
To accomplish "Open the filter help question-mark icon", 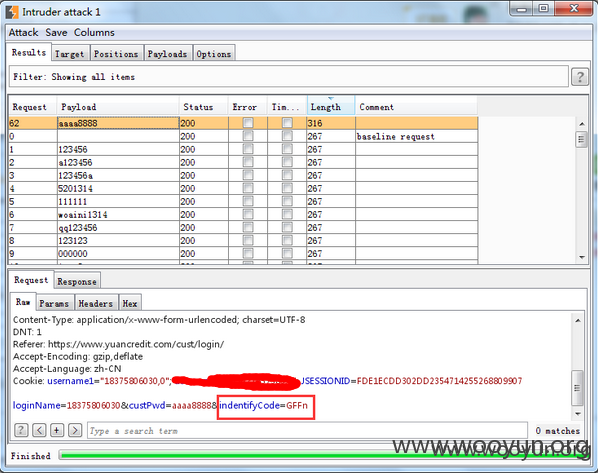I will [579, 77].
